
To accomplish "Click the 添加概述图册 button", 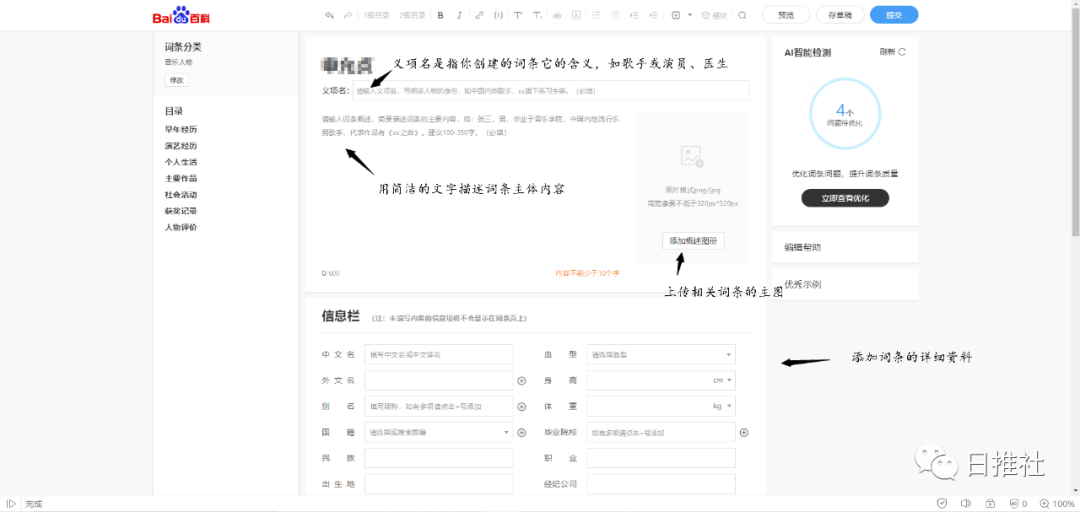I will 693,241.
